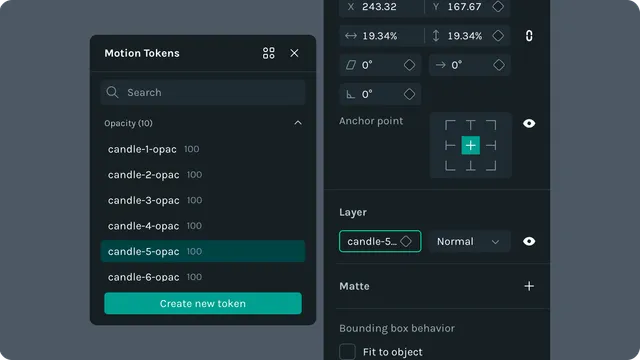
Task: Open grid view in Motion Tokens panel
Action: [x=269, y=53]
